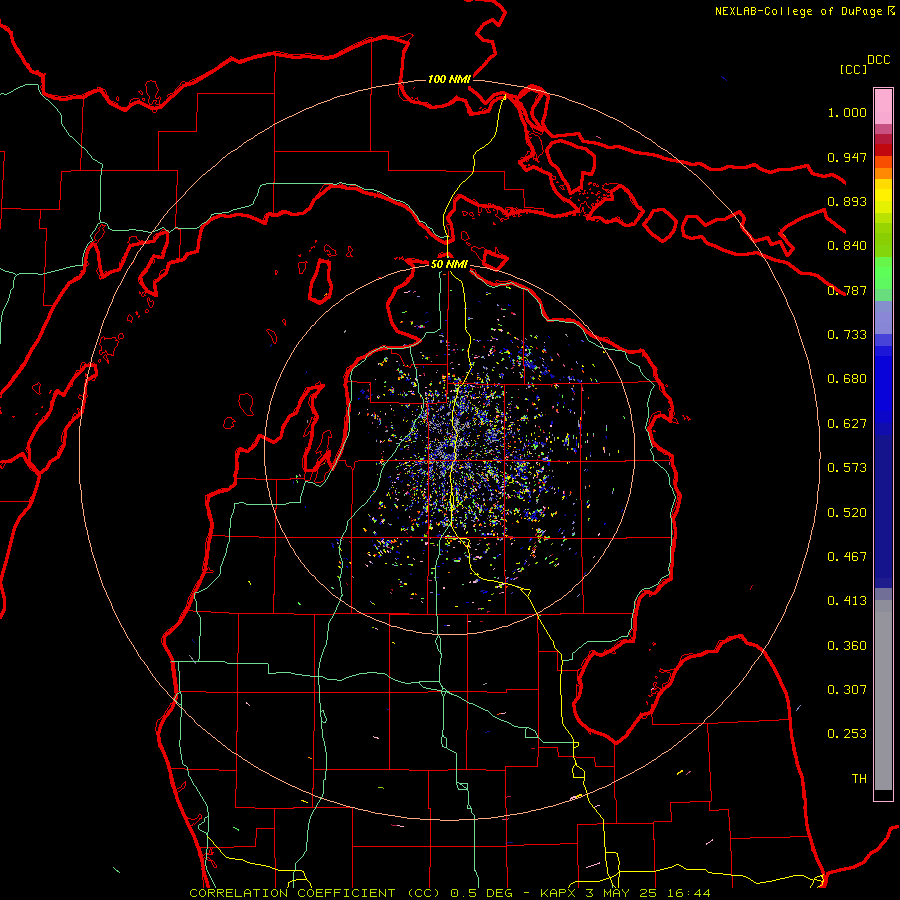Click the 0.733 scale value
The height and width of the screenshot is (900, 900).
coord(847,335)
